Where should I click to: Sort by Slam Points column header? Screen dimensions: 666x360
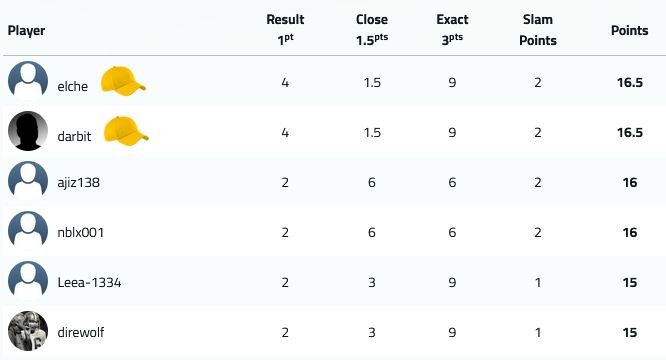(x=538, y=30)
